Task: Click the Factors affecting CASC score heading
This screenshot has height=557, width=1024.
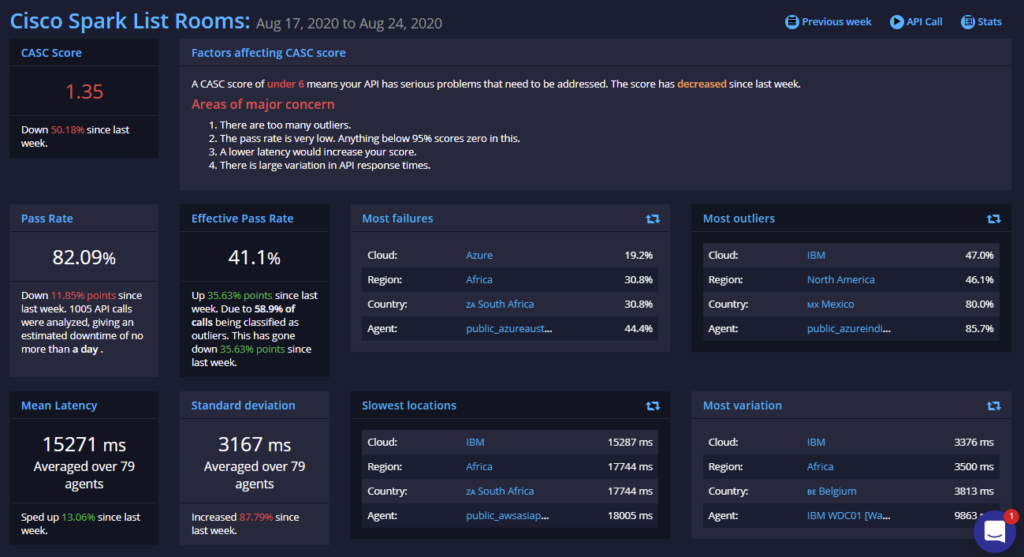Action: tap(268, 53)
